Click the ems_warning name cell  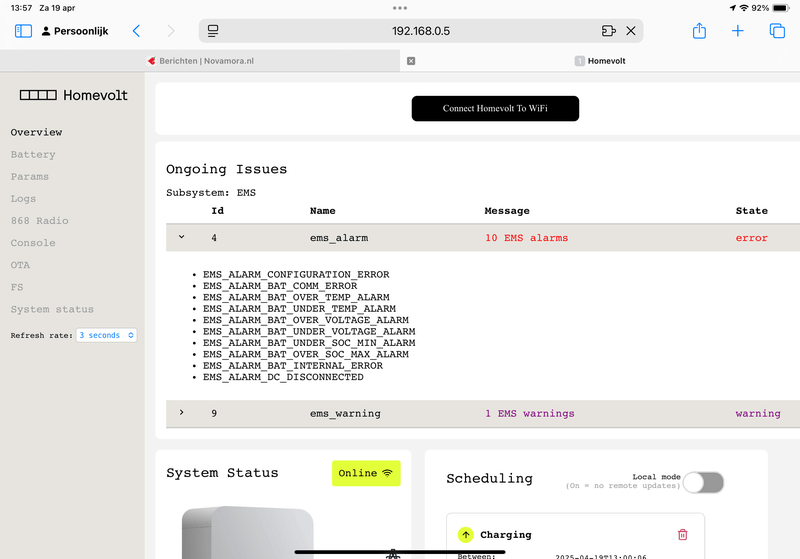point(345,414)
